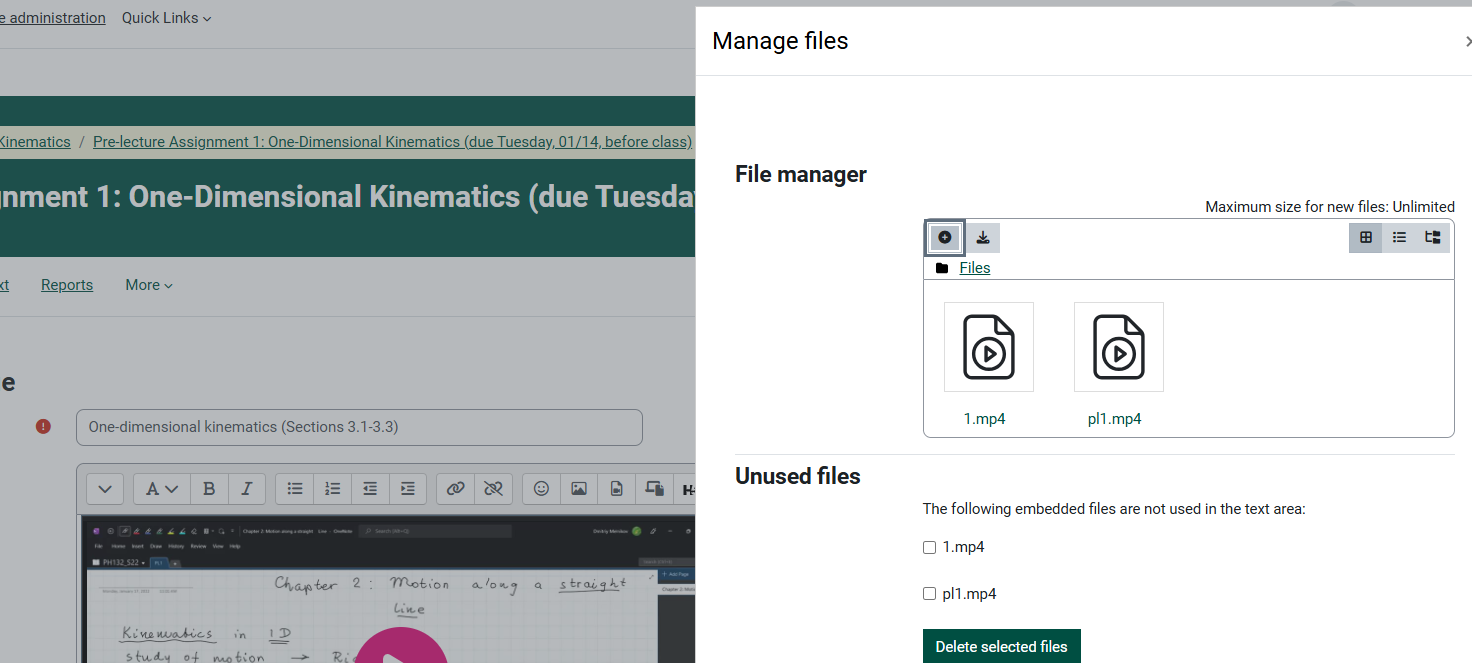Select the unlink icon in the toolbar
Viewport: 1472px width, 663px height.
point(493,488)
